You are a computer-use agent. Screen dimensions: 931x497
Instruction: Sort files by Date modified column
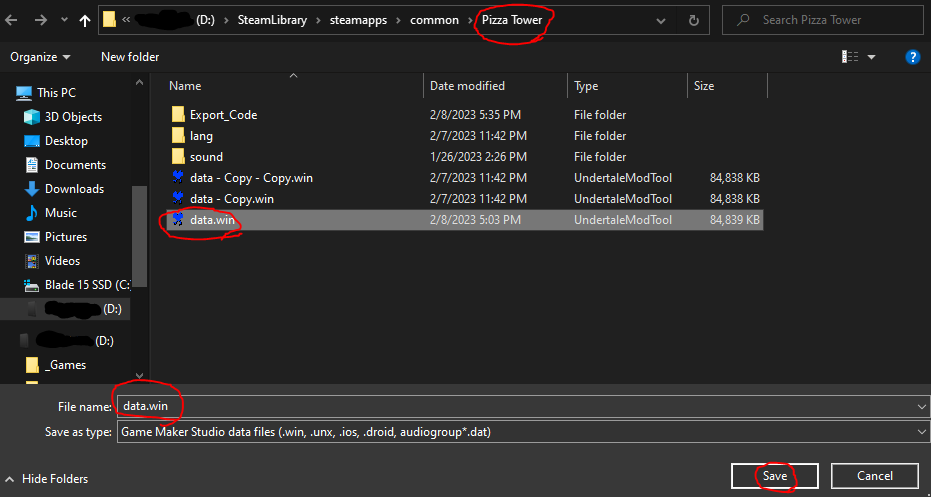pyautogui.click(x=467, y=86)
